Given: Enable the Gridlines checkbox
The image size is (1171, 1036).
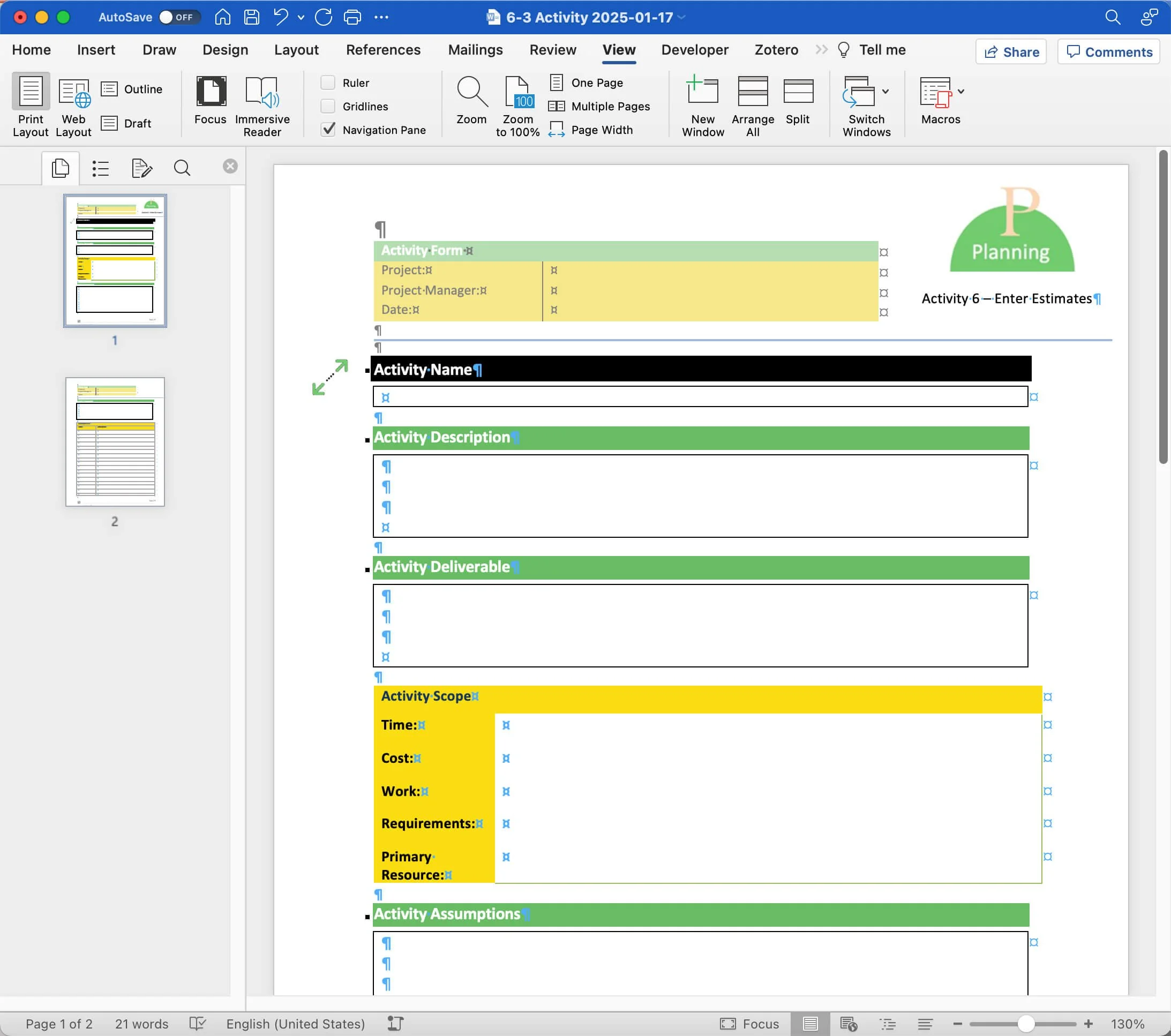Looking at the screenshot, I should (328, 106).
